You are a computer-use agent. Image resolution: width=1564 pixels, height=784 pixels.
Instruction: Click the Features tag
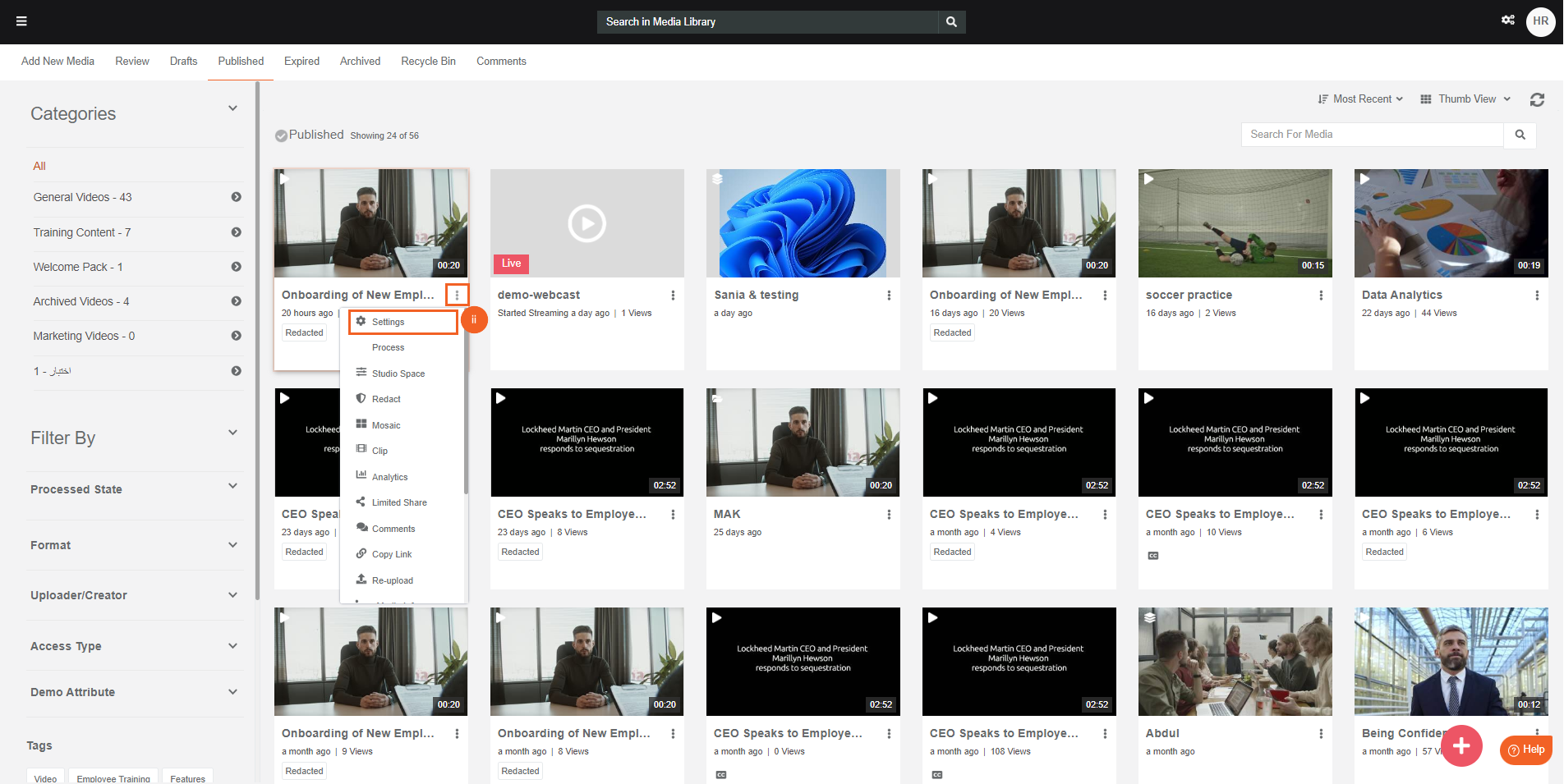coord(187,778)
